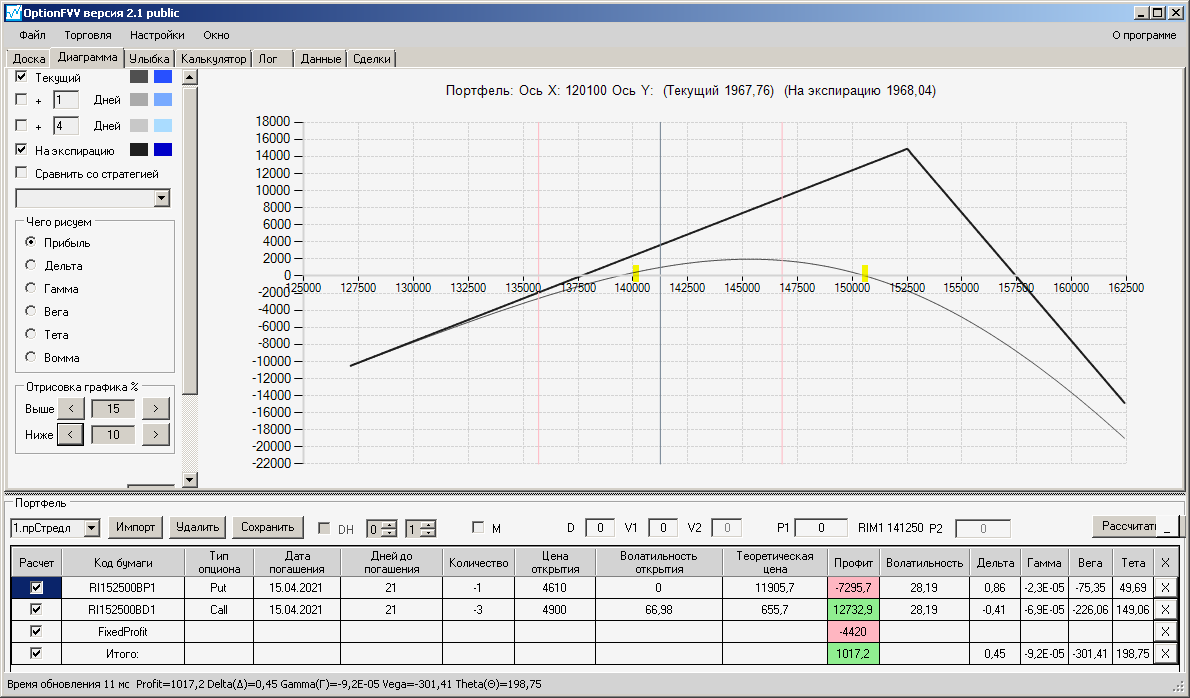Image resolution: width=1190 pixels, height=698 pixels.
Task: Click the blue Текущий color swatch
Action: point(163,77)
